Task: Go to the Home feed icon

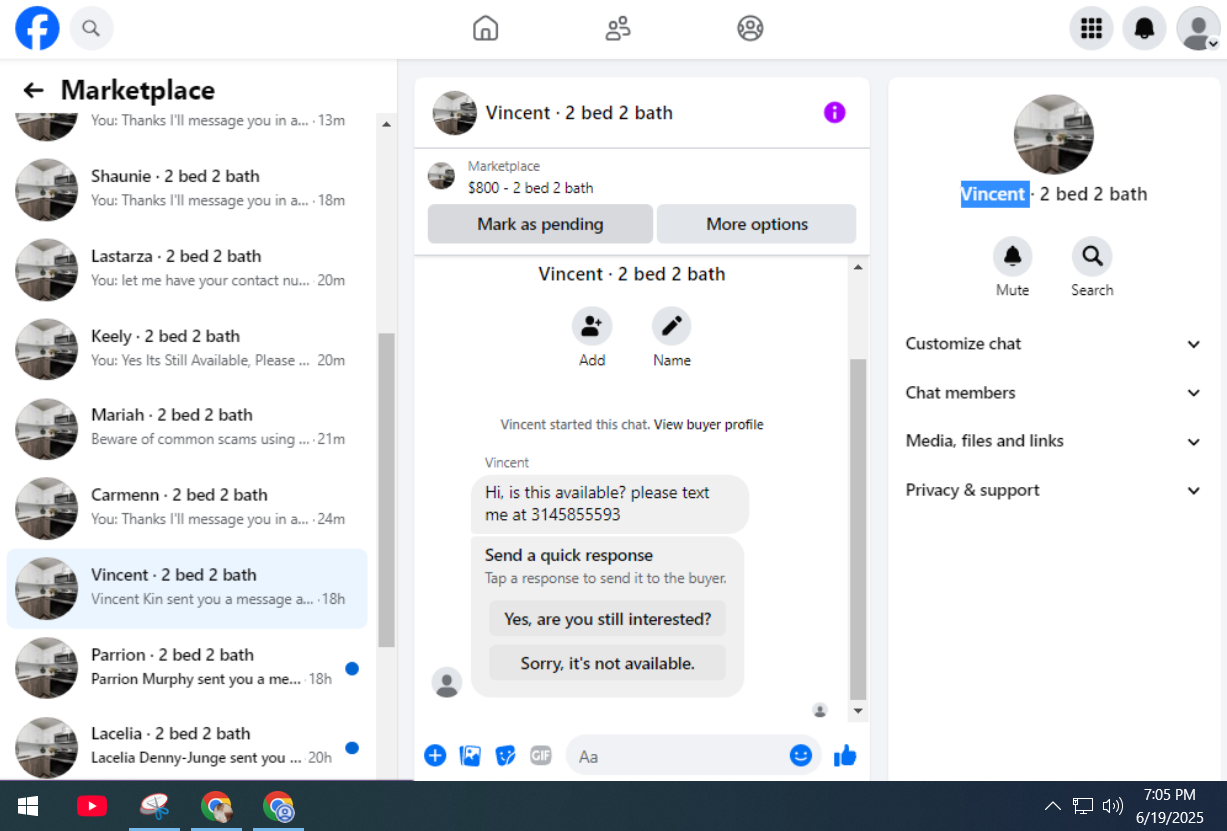Action: (x=486, y=28)
